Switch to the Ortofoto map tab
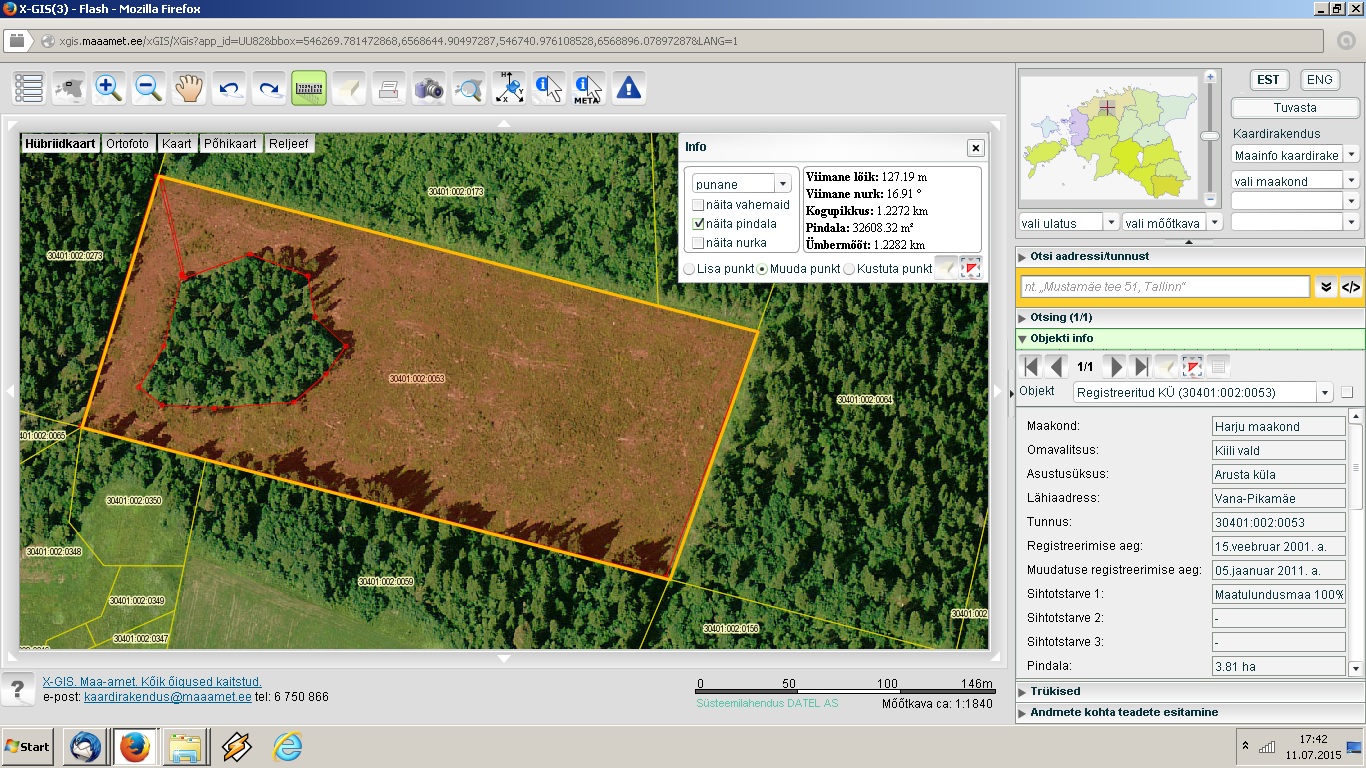Viewport: 1366px width, 768px height. pyautogui.click(x=127, y=144)
